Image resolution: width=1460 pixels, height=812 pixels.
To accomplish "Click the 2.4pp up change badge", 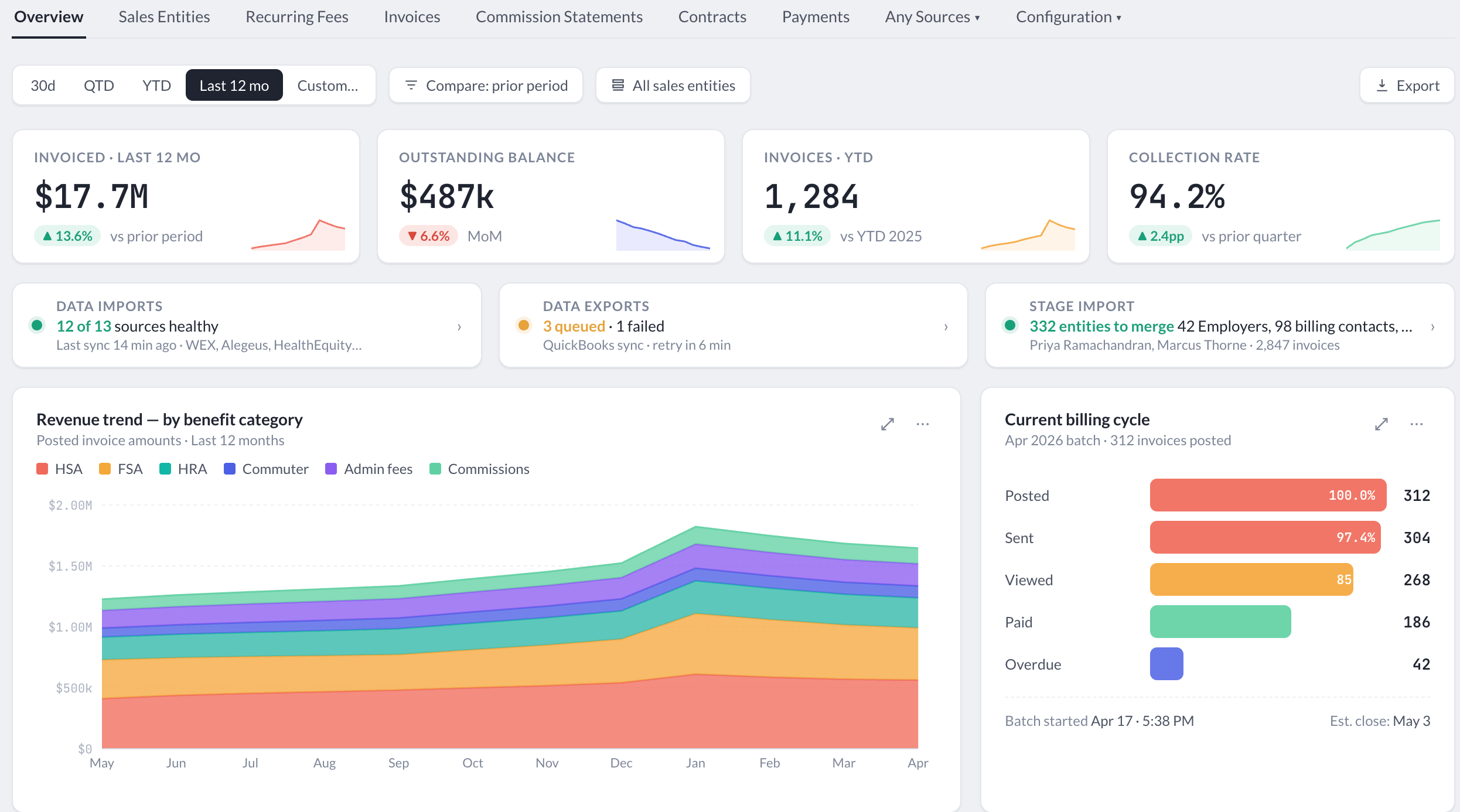I will point(1161,236).
